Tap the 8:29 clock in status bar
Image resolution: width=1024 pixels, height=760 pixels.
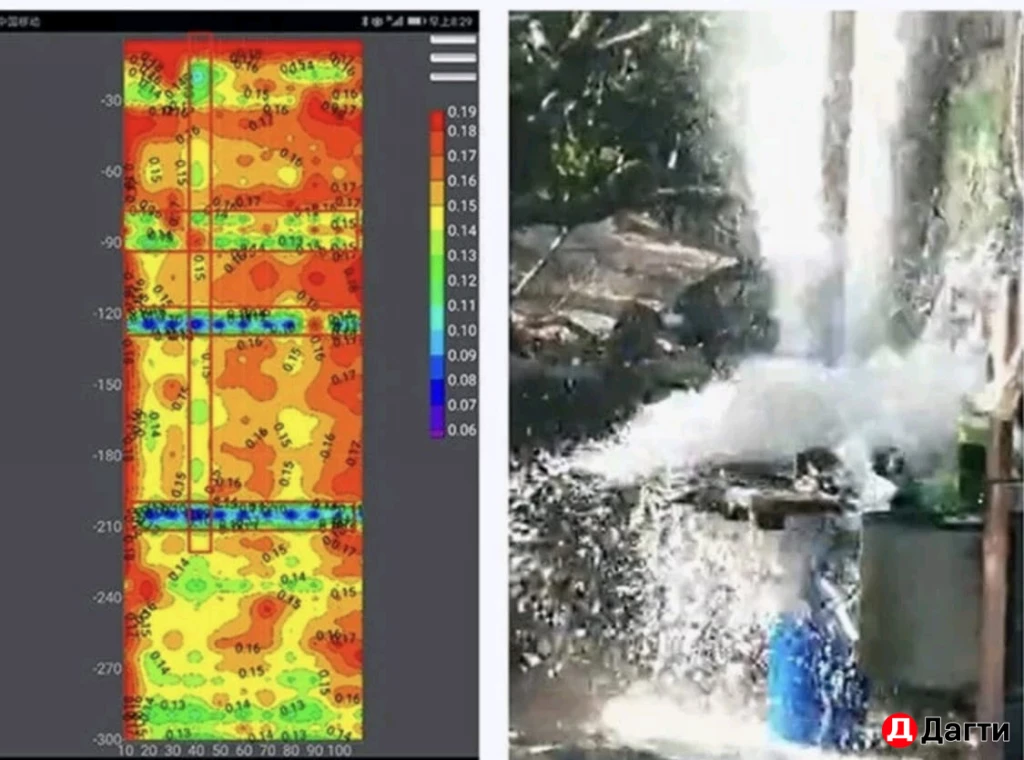[458, 21]
